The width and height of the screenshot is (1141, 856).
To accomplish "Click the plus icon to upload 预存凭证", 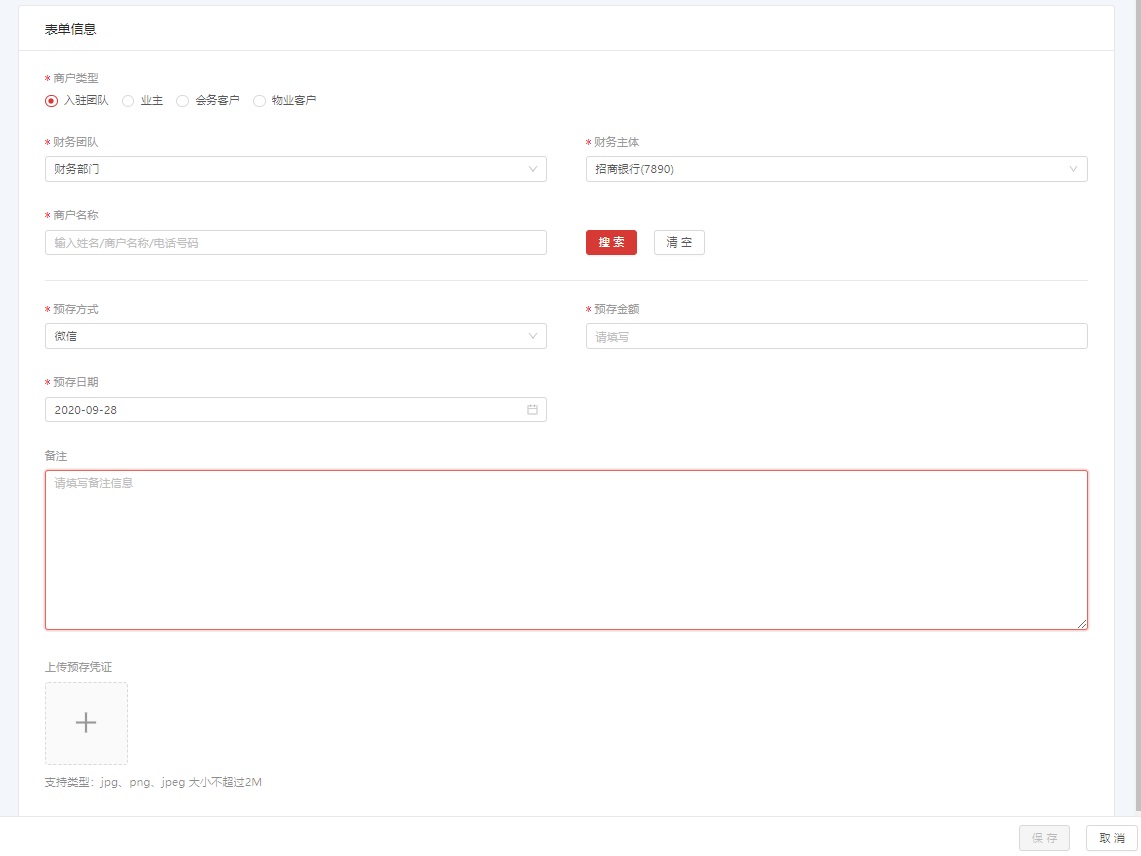I will 86,723.
